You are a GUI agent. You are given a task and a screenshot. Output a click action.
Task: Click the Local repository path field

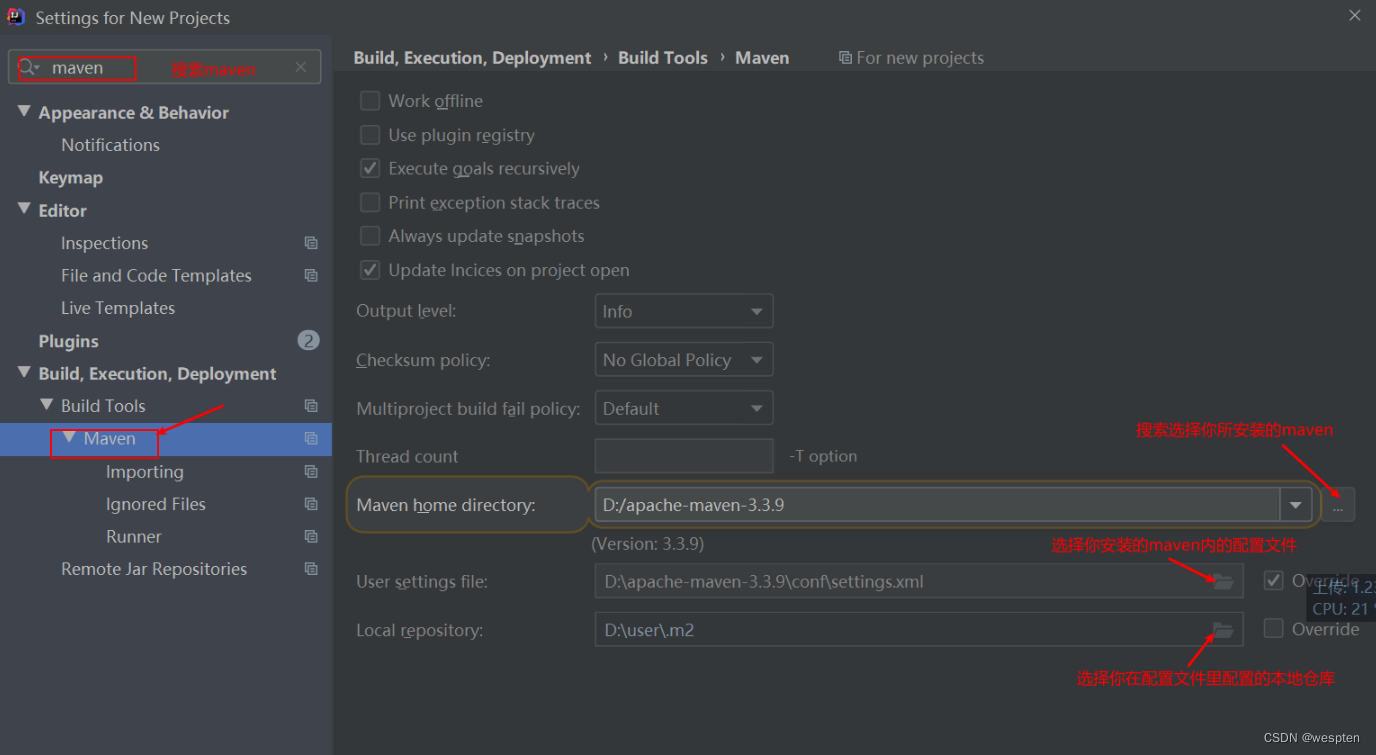(919, 630)
